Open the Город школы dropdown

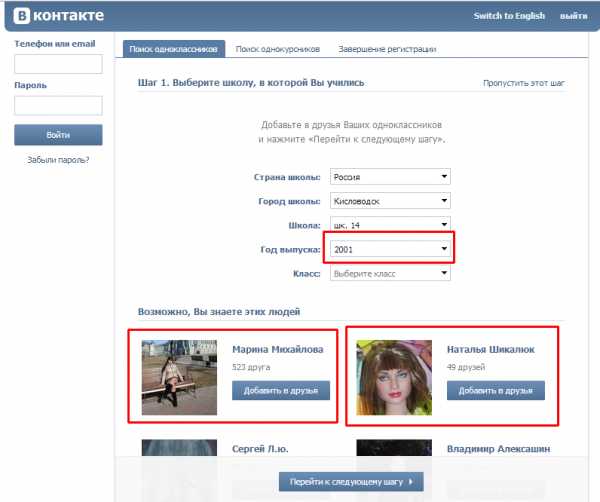pos(390,201)
